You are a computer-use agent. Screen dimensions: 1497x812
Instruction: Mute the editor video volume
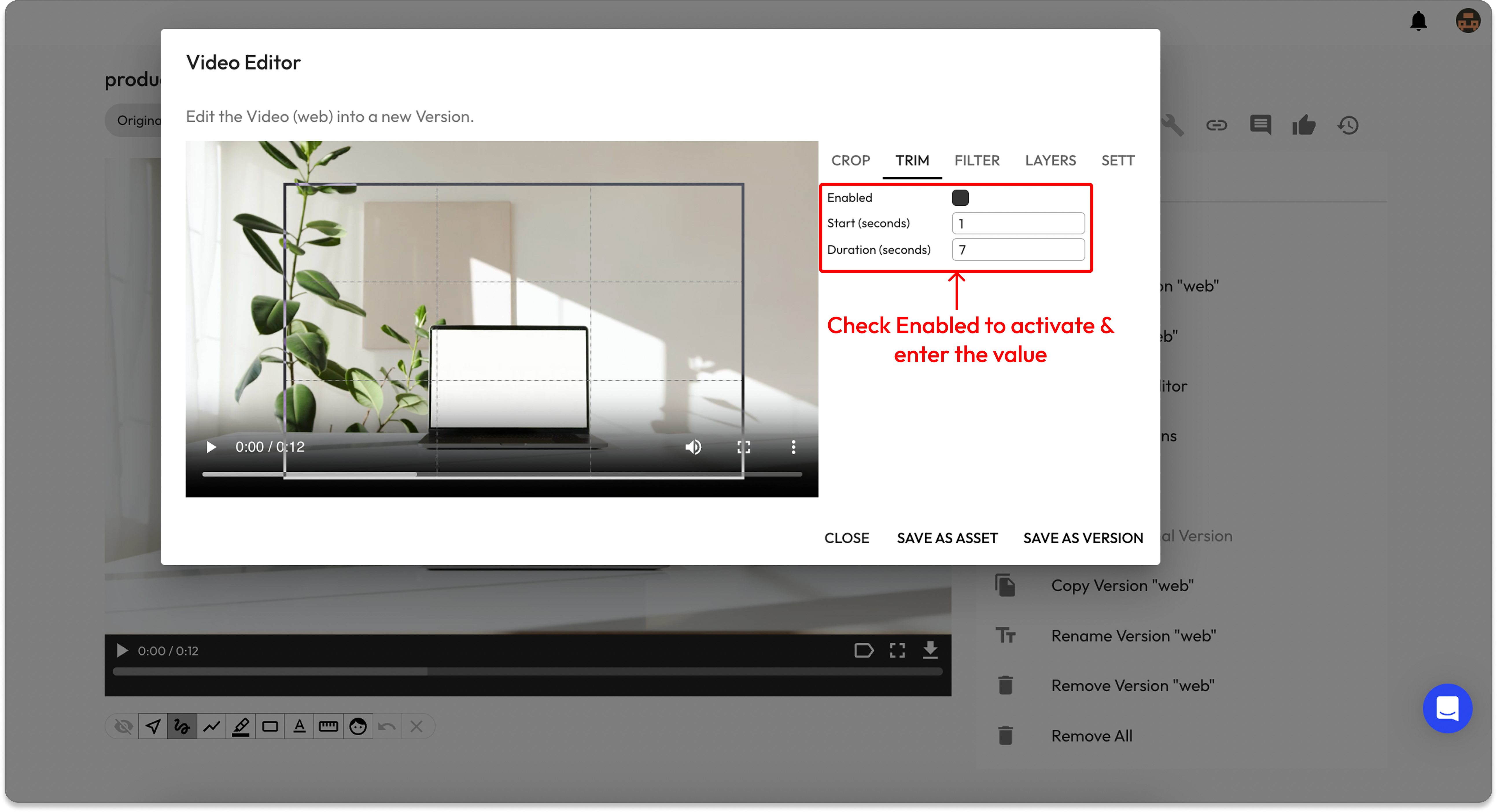[693, 447]
